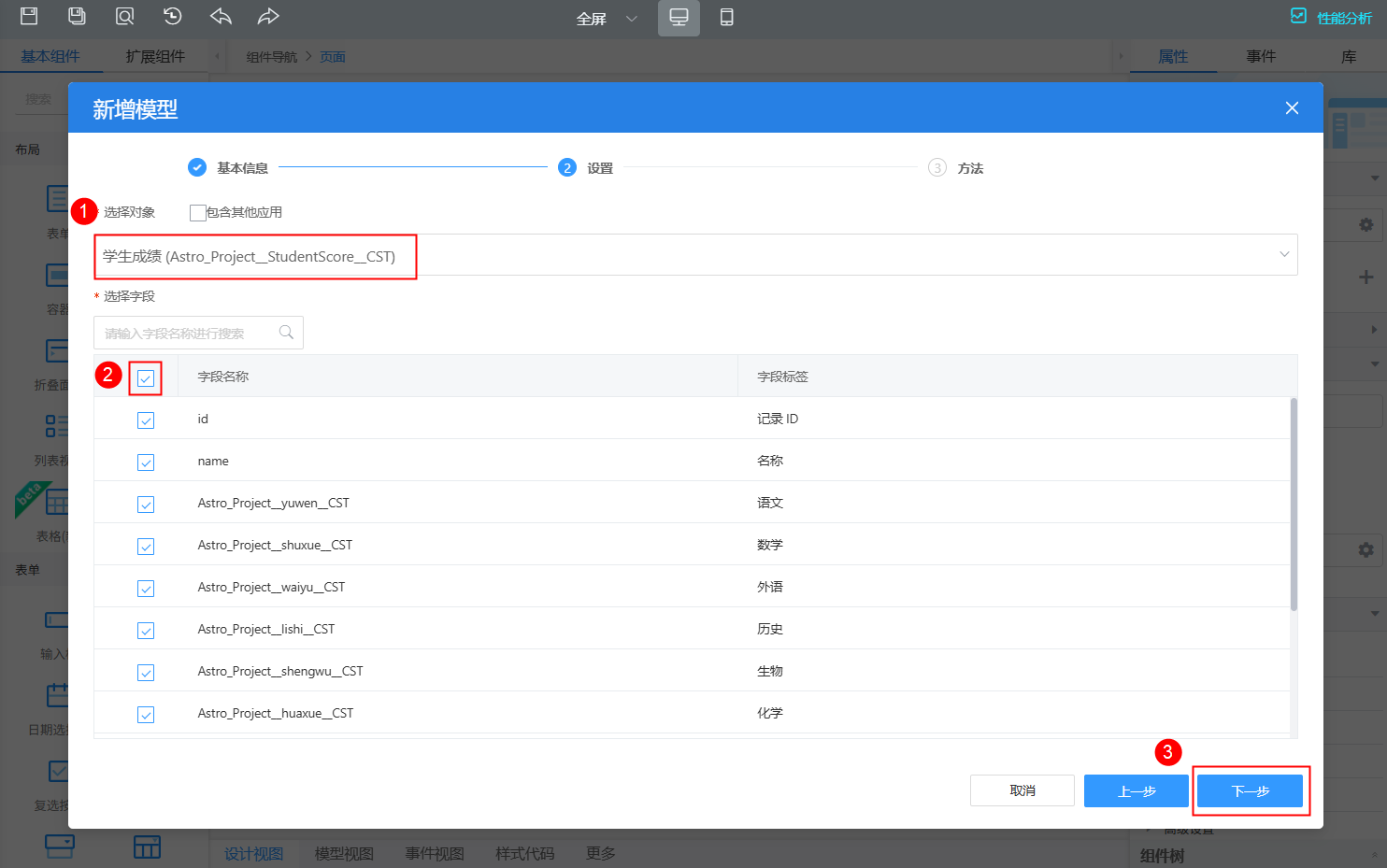This screenshot has width=1387, height=868.
Task: Click step 2 设置 indicator
Action: (566, 167)
